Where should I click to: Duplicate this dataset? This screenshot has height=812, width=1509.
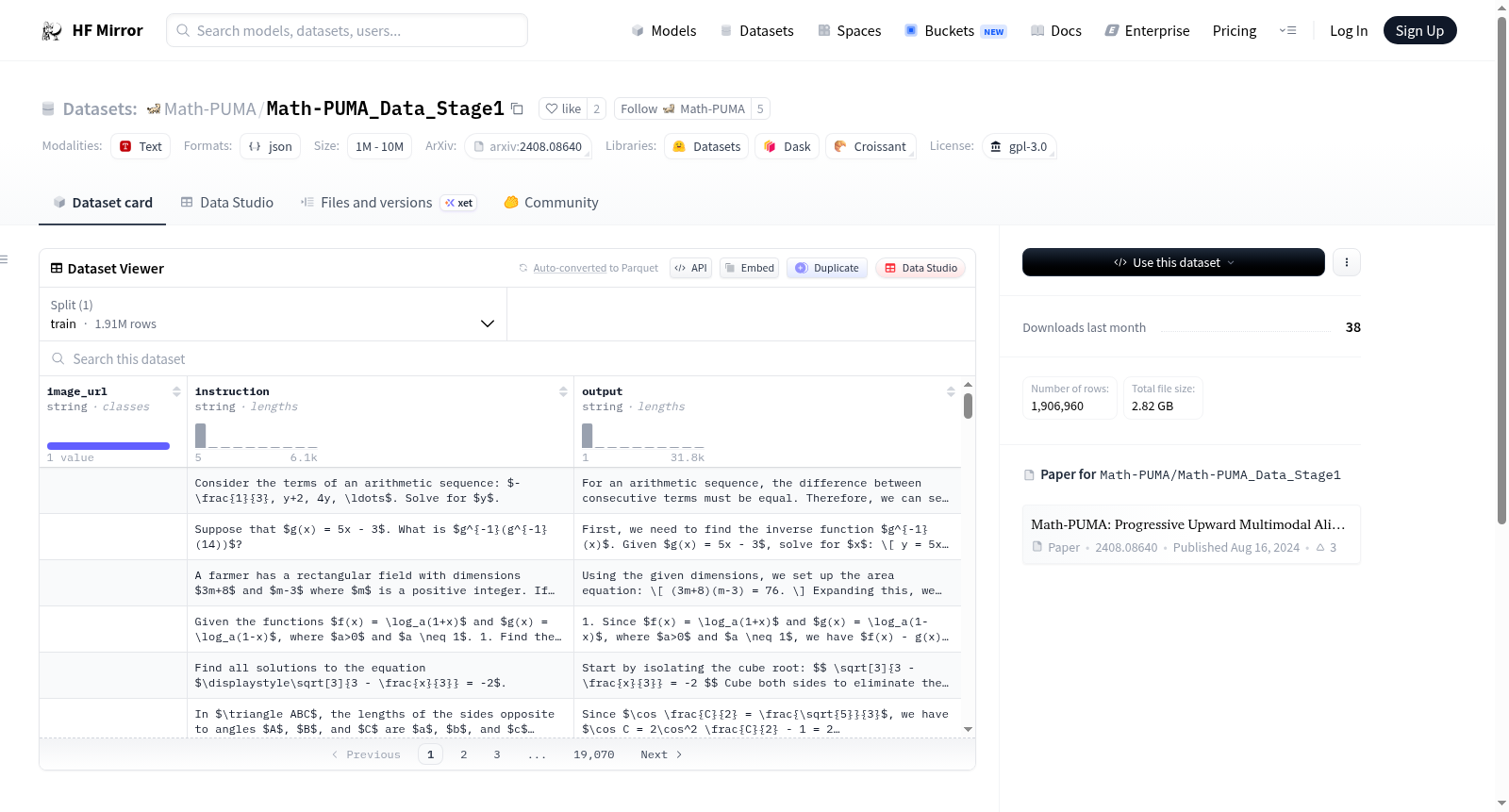pyautogui.click(x=826, y=268)
